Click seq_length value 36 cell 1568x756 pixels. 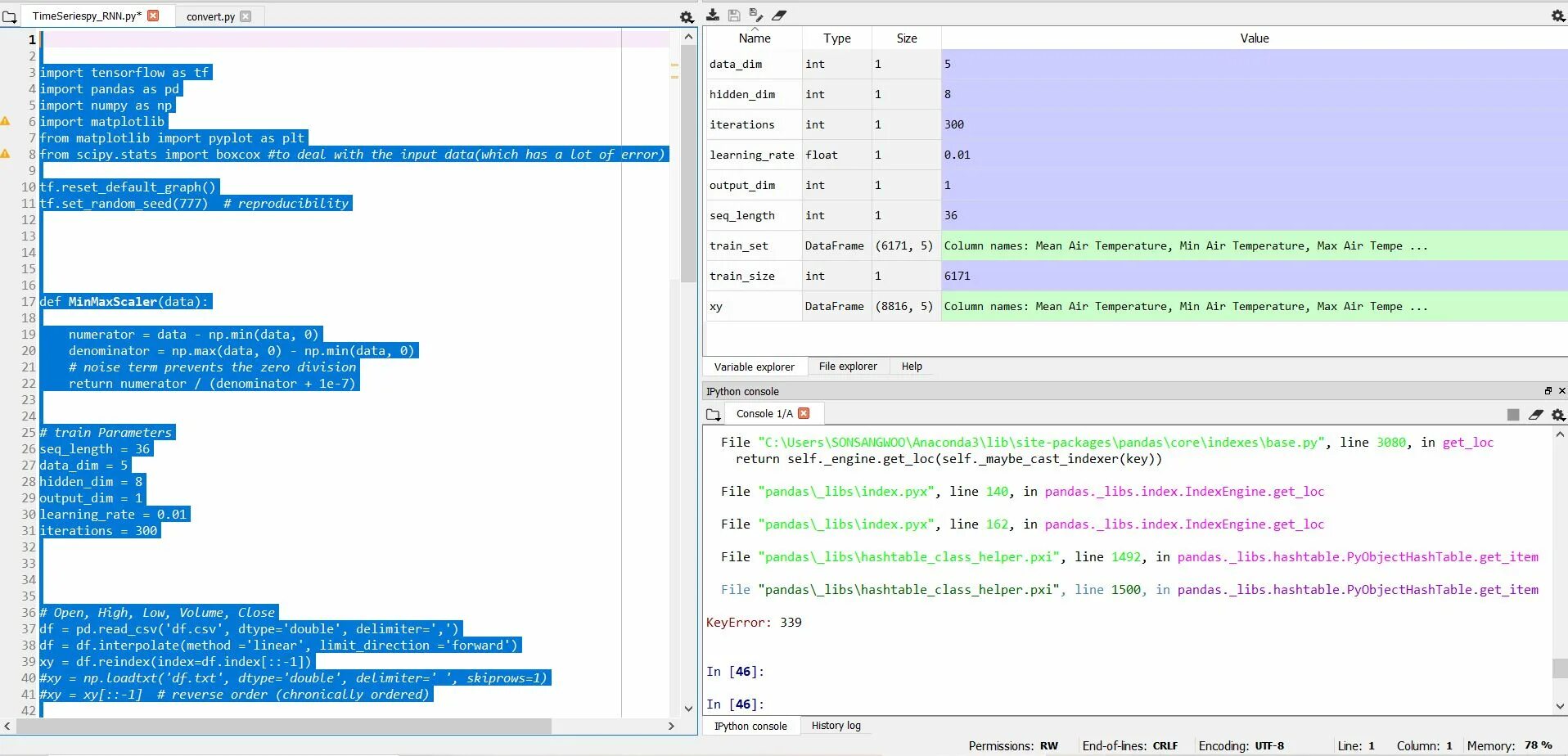pos(1255,215)
